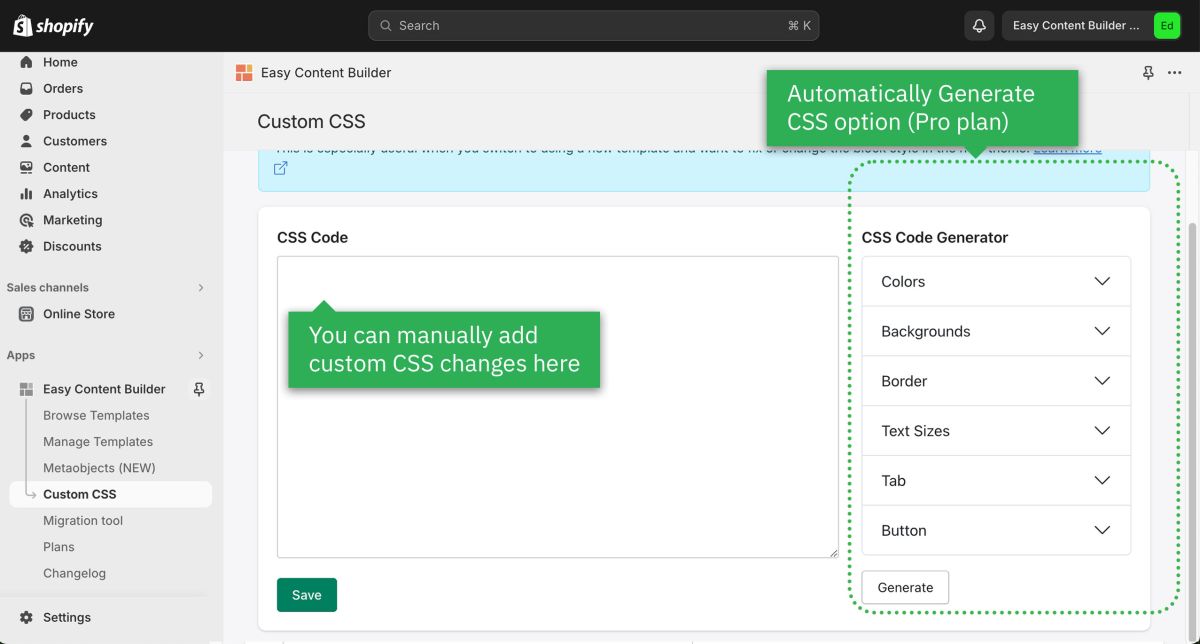
Task: Open the Changelog page
Action: [x=76, y=572]
